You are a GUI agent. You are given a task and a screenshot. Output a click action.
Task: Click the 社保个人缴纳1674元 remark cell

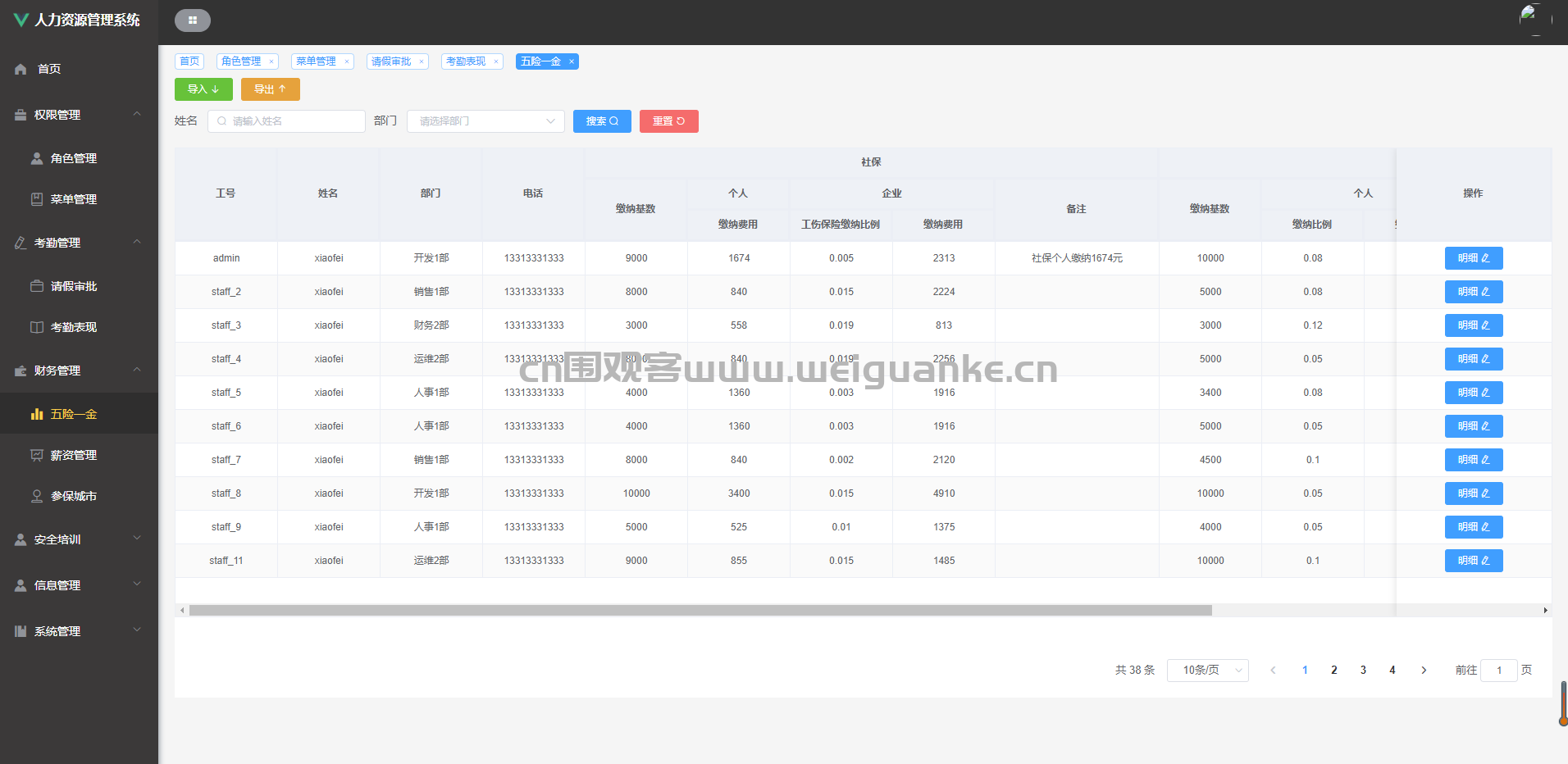point(1077,258)
